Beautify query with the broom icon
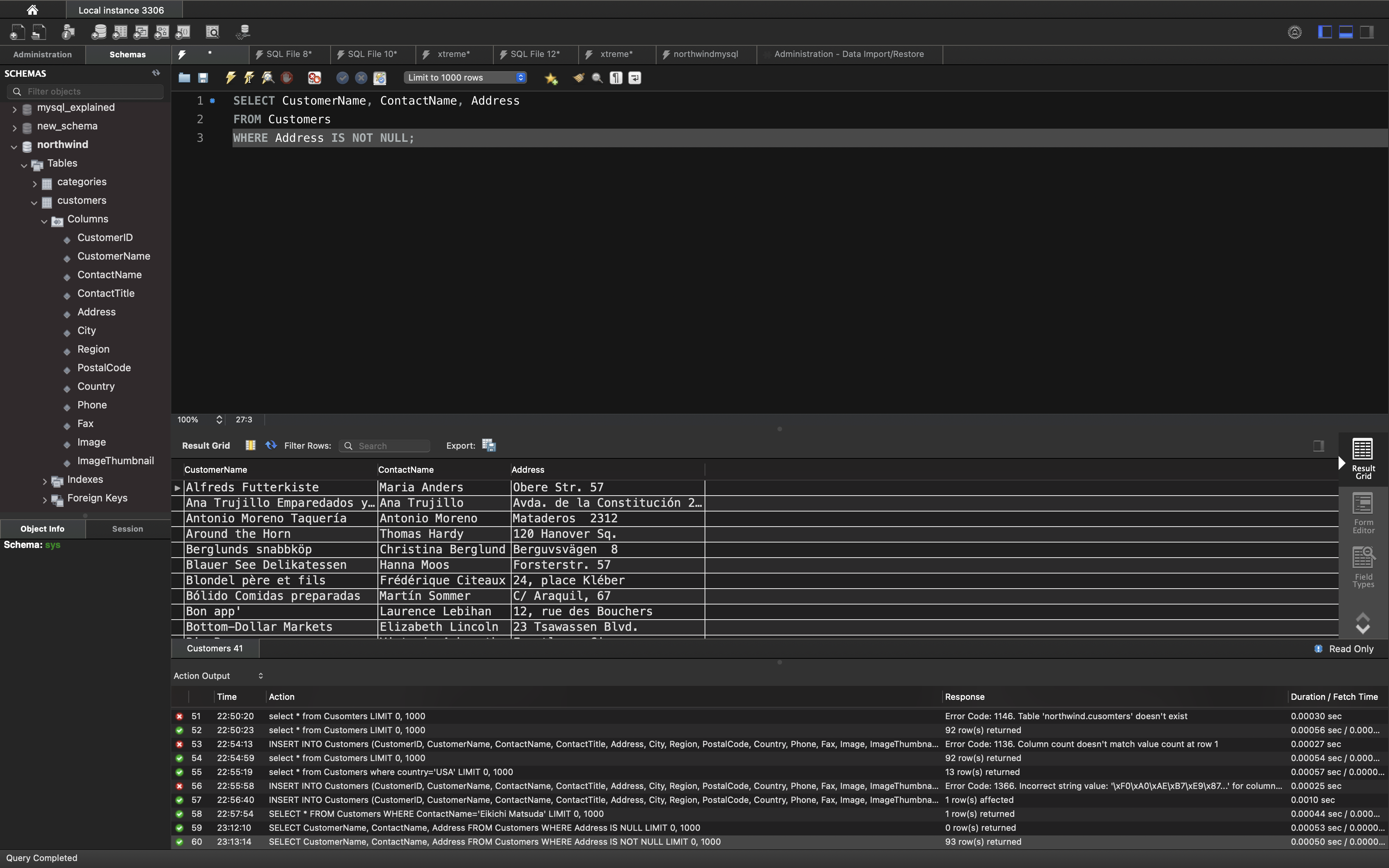 579,77
